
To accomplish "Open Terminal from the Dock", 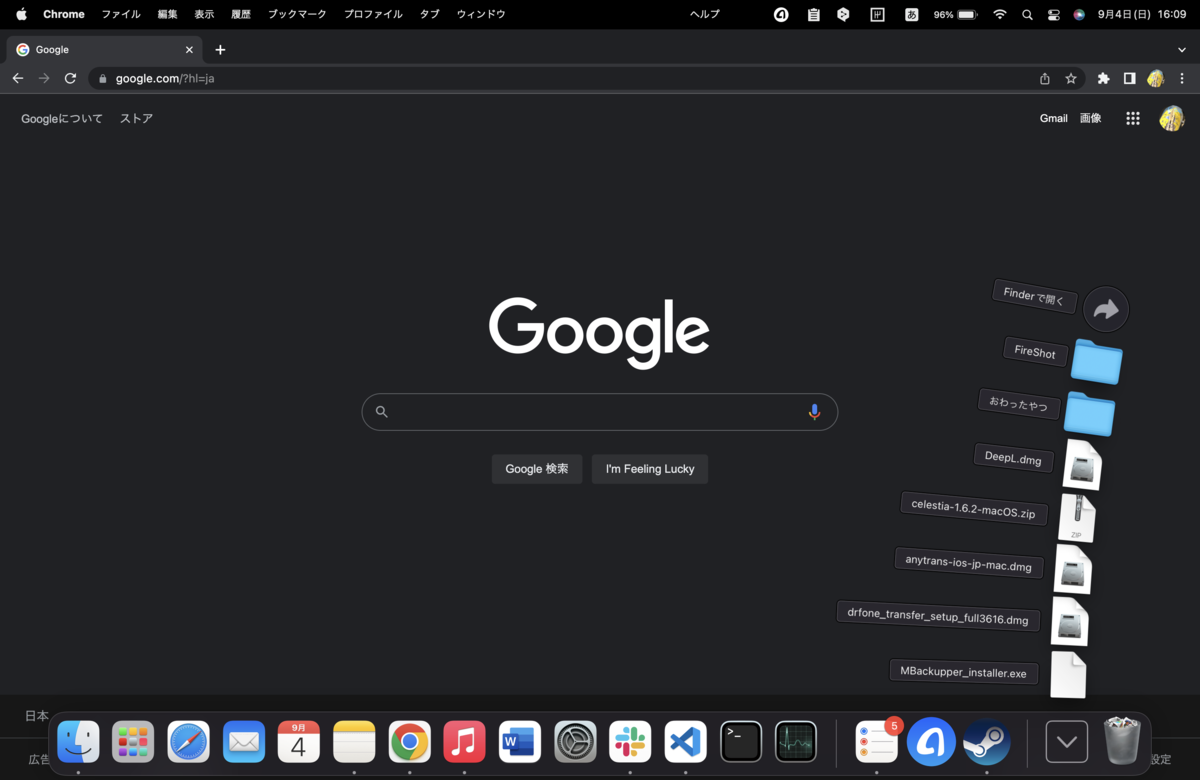I will pos(741,742).
